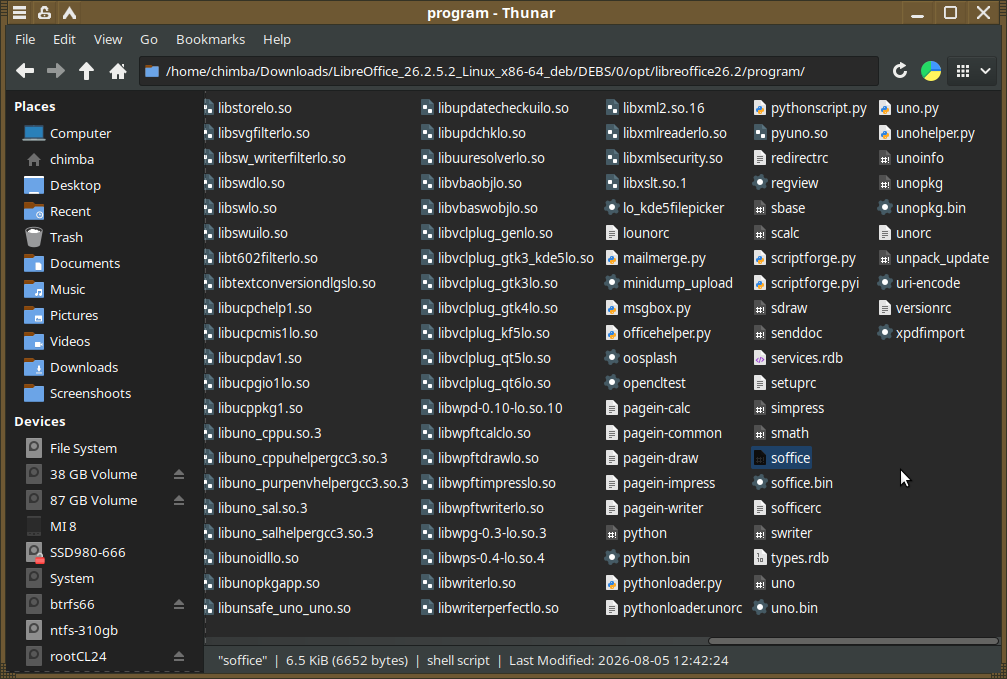Eject the 87 GB Volume
The width and height of the screenshot is (1007, 679).
179,500
